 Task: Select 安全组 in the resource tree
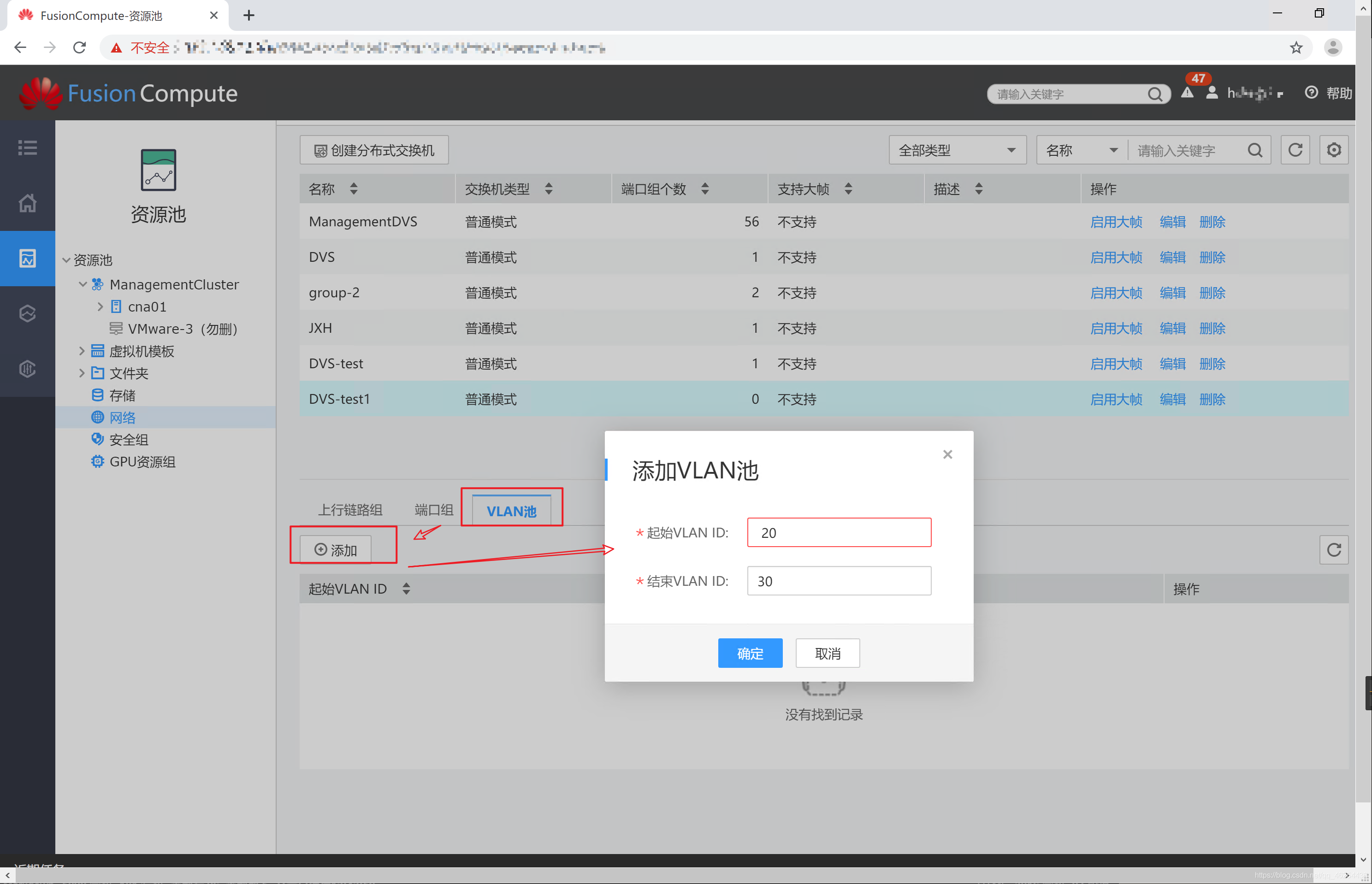click(x=129, y=440)
